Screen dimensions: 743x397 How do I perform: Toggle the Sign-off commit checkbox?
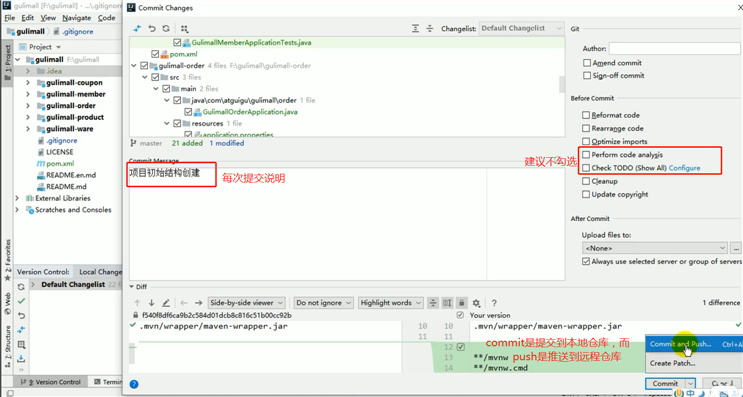click(587, 75)
